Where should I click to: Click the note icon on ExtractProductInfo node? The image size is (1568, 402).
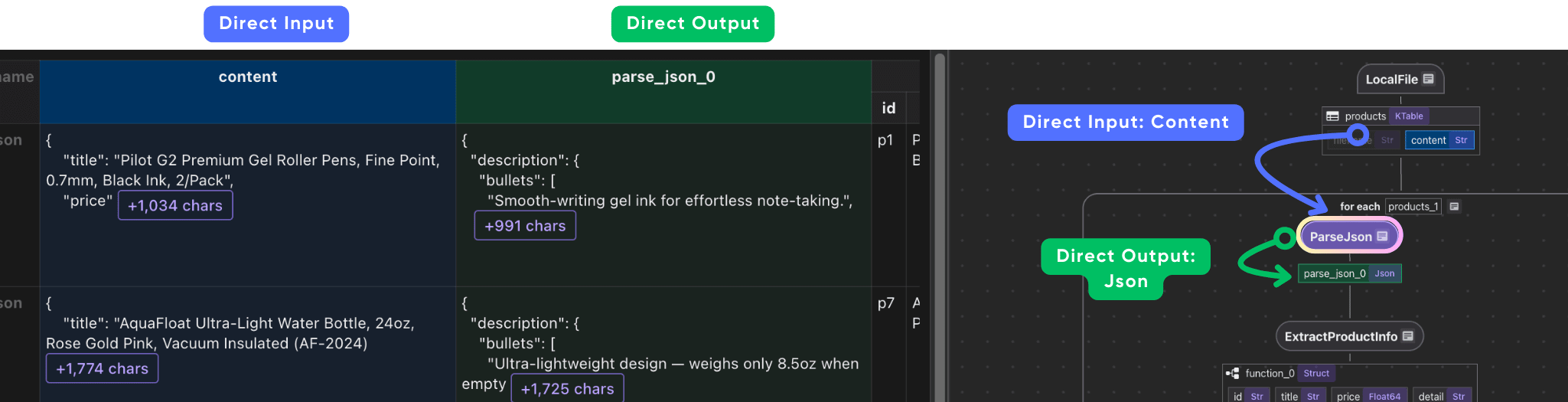tap(1407, 336)
